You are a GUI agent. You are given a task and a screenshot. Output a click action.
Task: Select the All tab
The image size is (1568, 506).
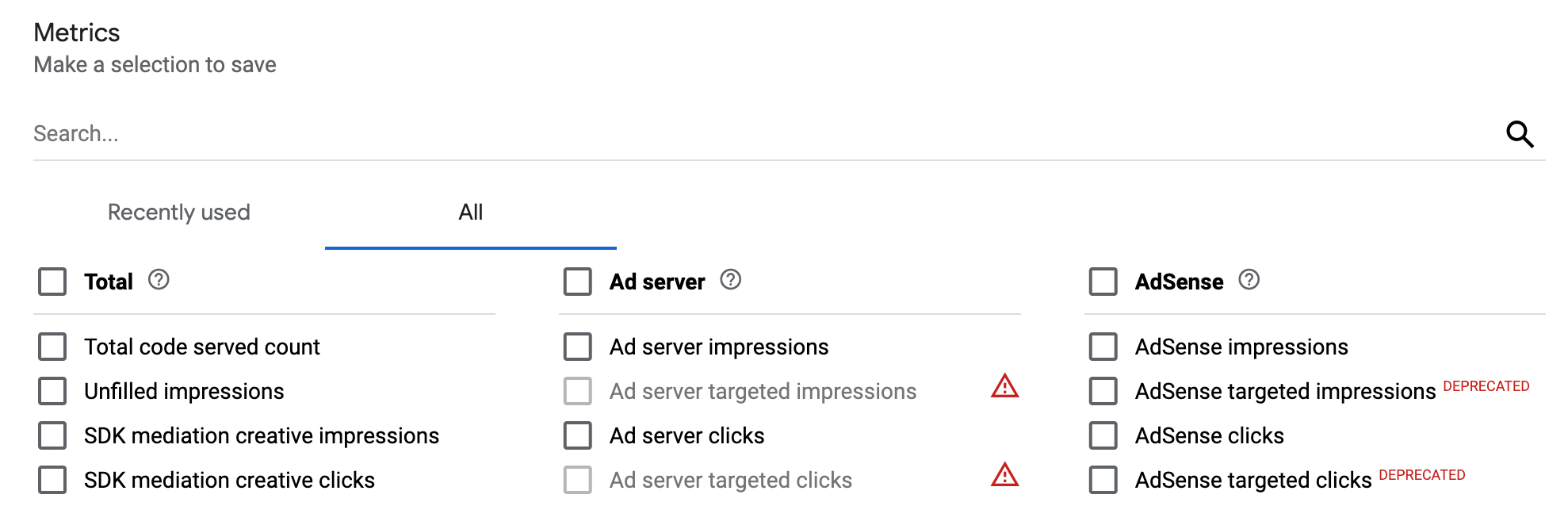472,212
